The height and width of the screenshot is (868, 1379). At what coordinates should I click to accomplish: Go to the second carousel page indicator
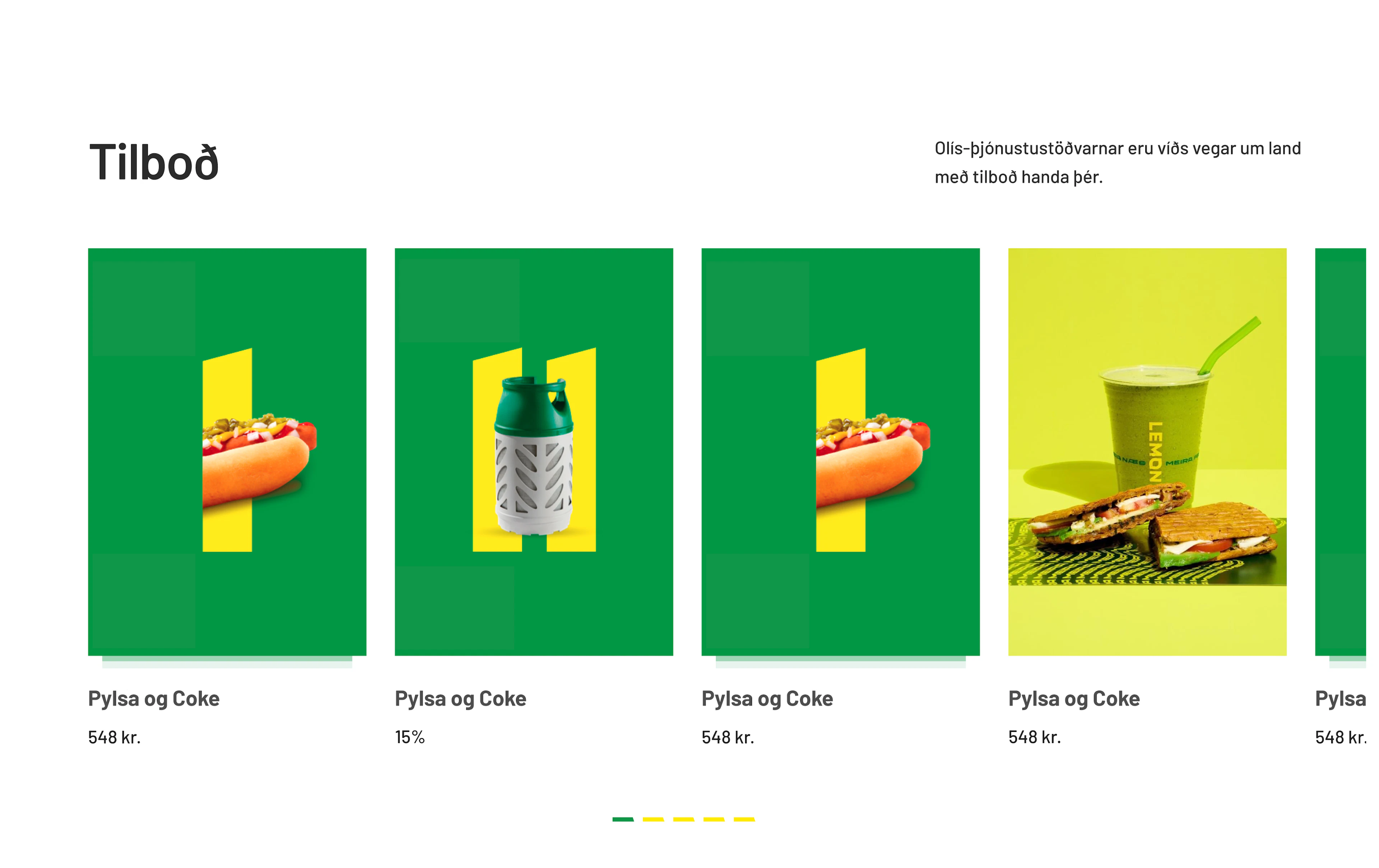[654, 819]
